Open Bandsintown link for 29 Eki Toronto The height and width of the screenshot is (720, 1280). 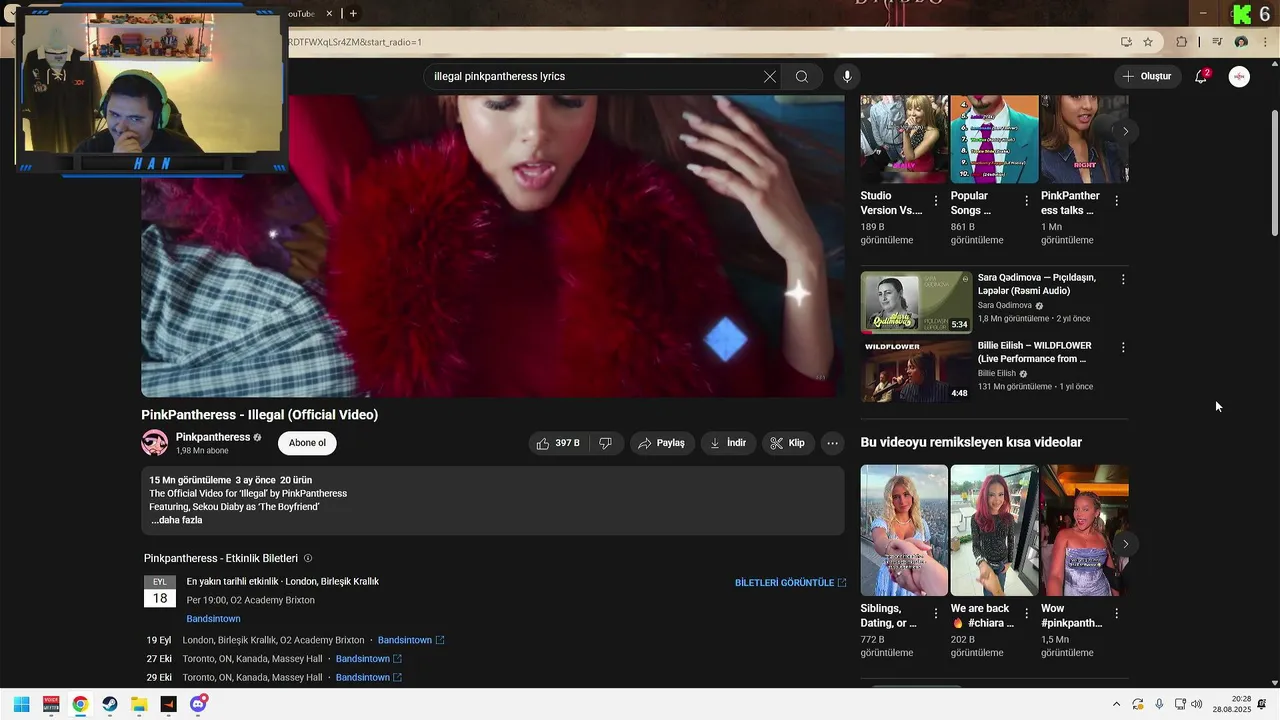pos(369,677)
